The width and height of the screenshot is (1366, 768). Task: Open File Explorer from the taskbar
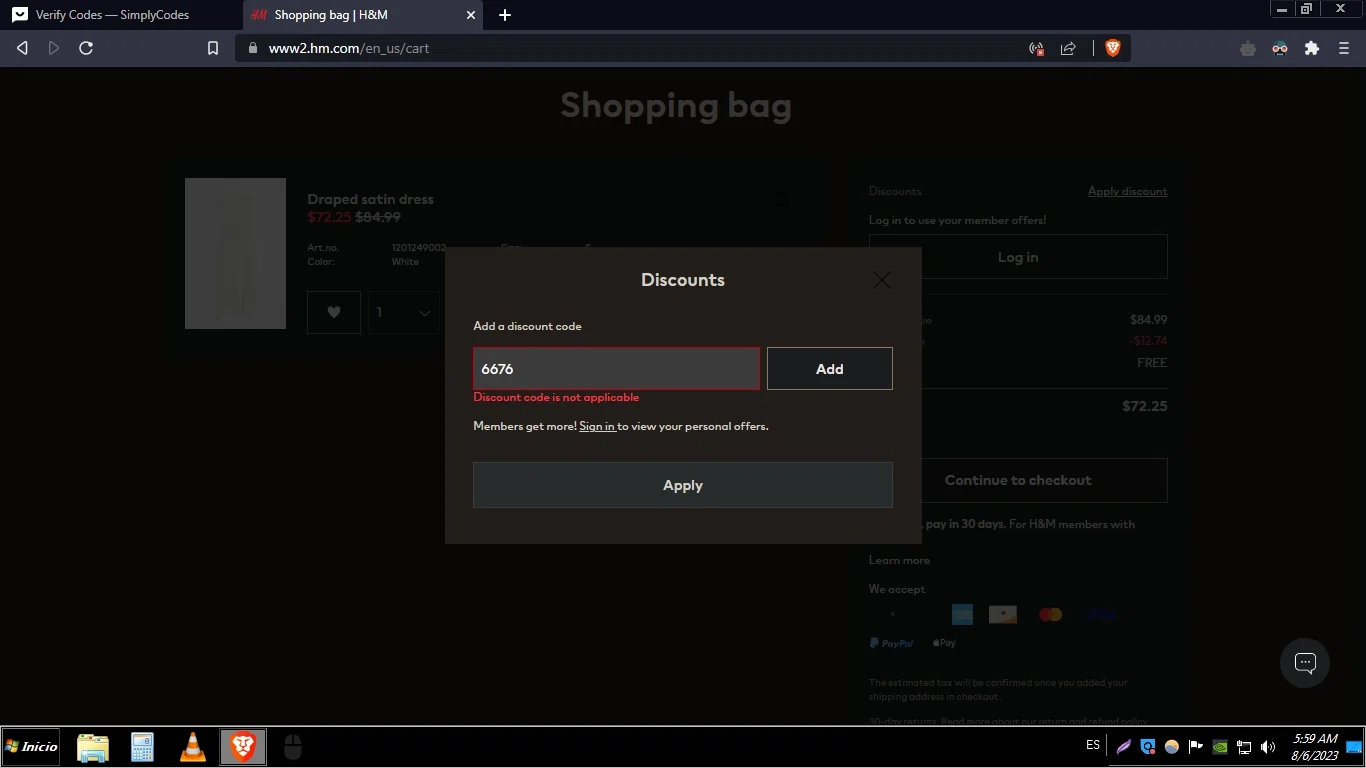93,747
